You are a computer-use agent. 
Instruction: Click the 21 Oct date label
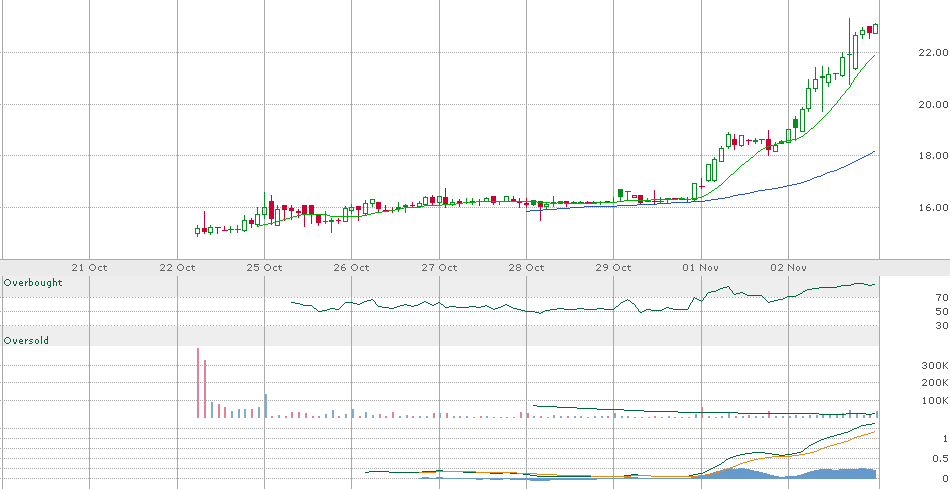pyautogui.click(x=89, y=267)
